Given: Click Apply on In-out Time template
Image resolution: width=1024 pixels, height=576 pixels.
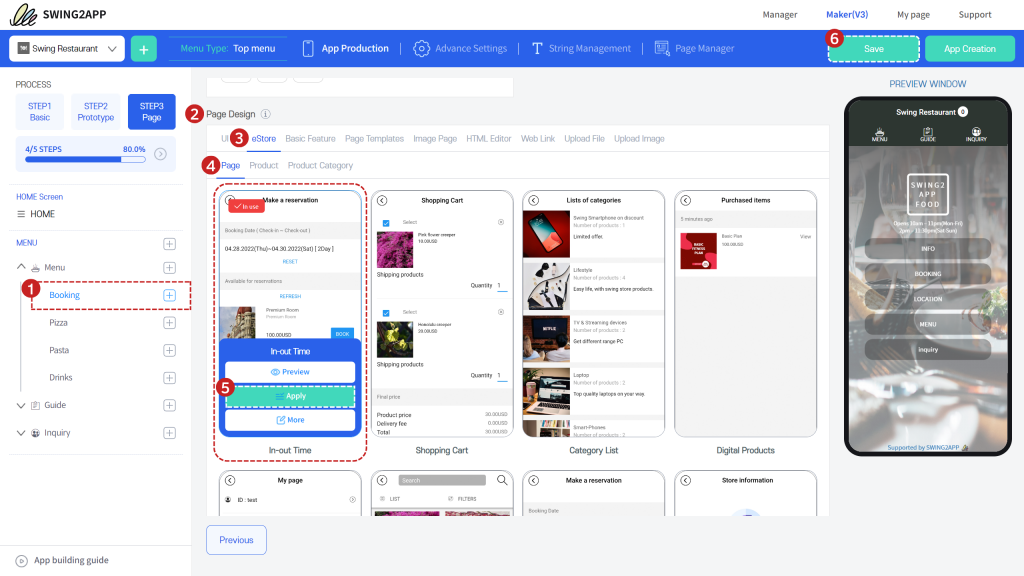Looking at the screenshot, I should 290,396.
